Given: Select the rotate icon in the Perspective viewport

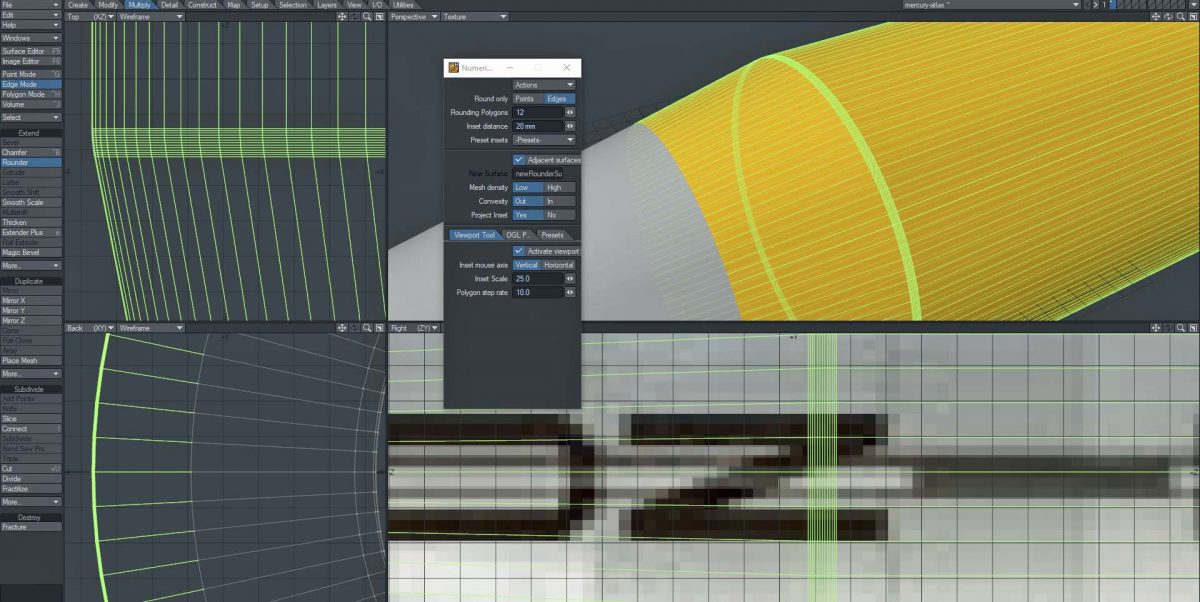Looking at the screenshot, I should (x=1168, y=17).
